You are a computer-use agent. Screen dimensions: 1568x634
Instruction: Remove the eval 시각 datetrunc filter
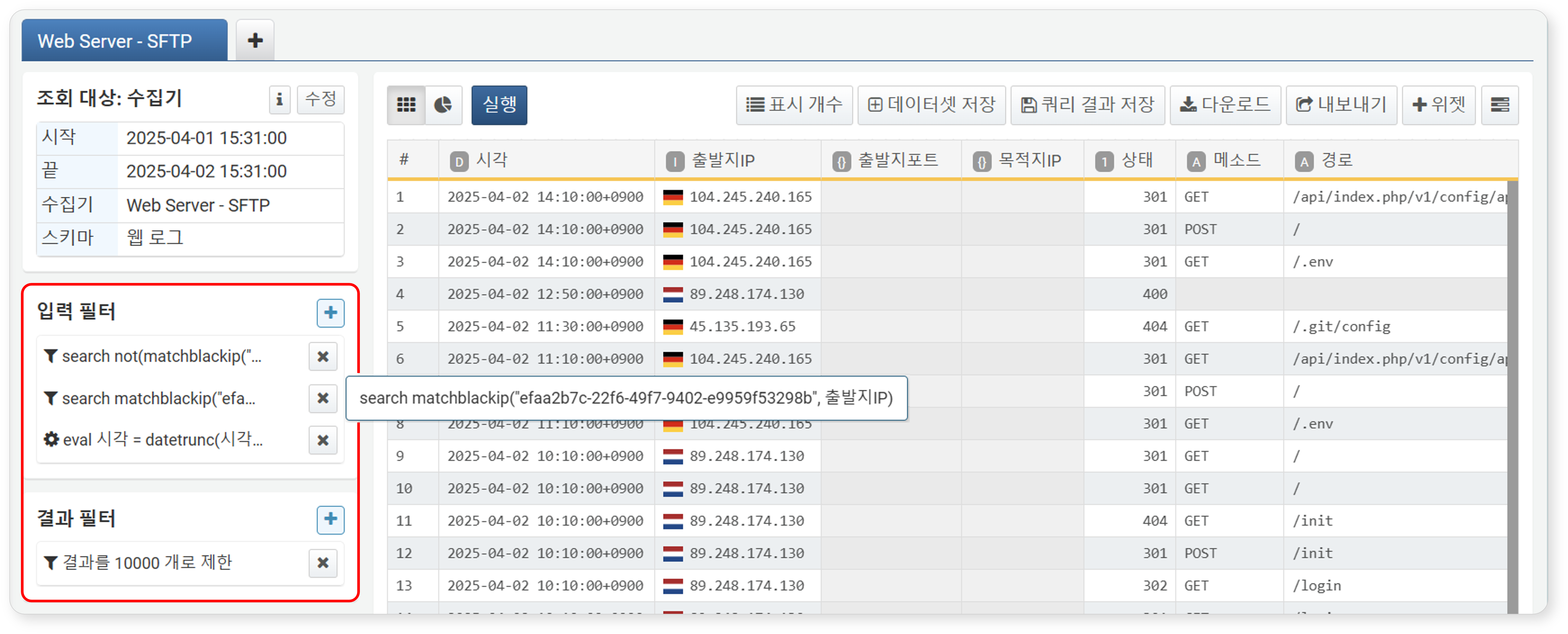[x=323, y=440]
